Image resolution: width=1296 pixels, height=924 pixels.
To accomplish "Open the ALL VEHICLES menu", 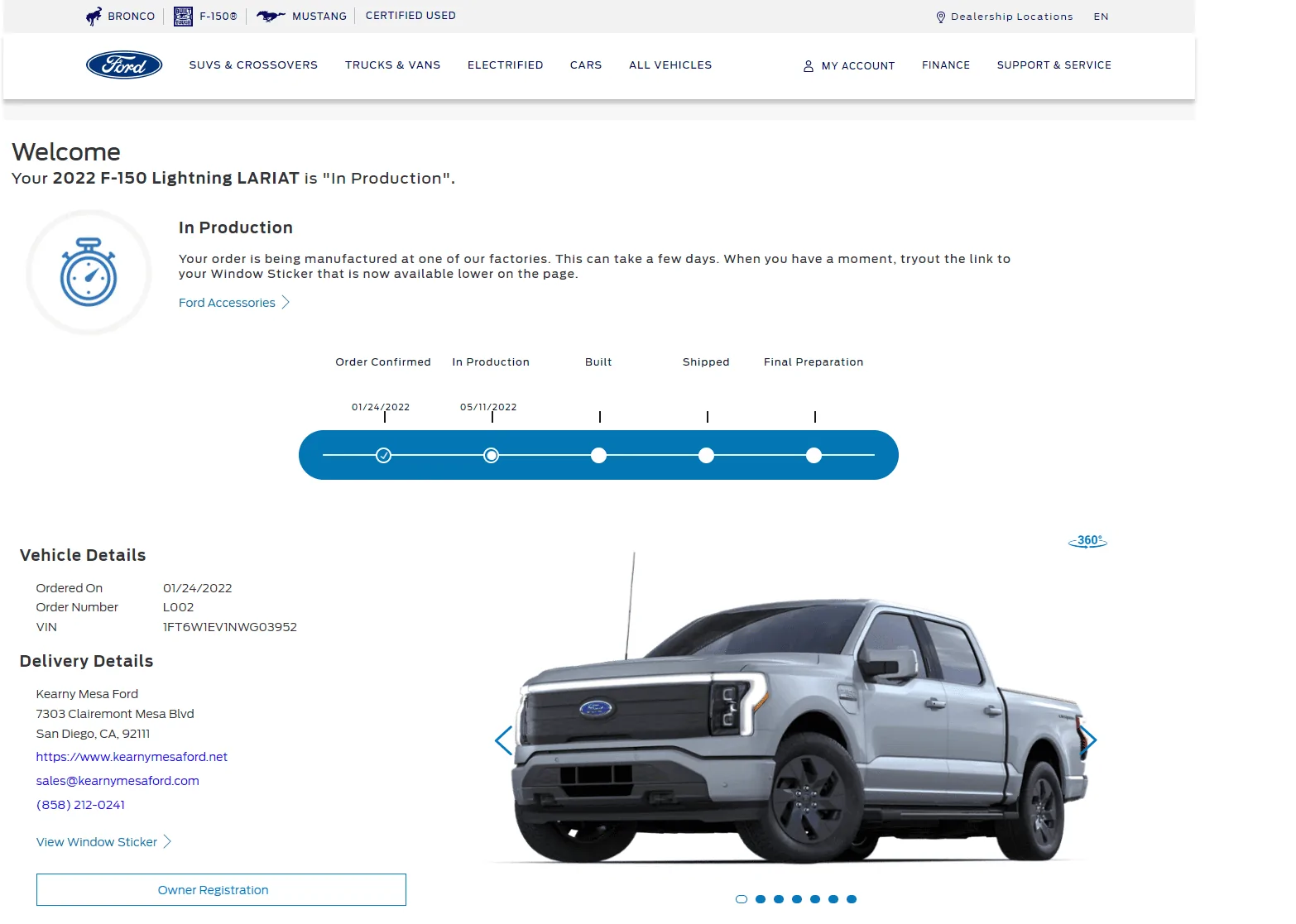I will (670, 65).
